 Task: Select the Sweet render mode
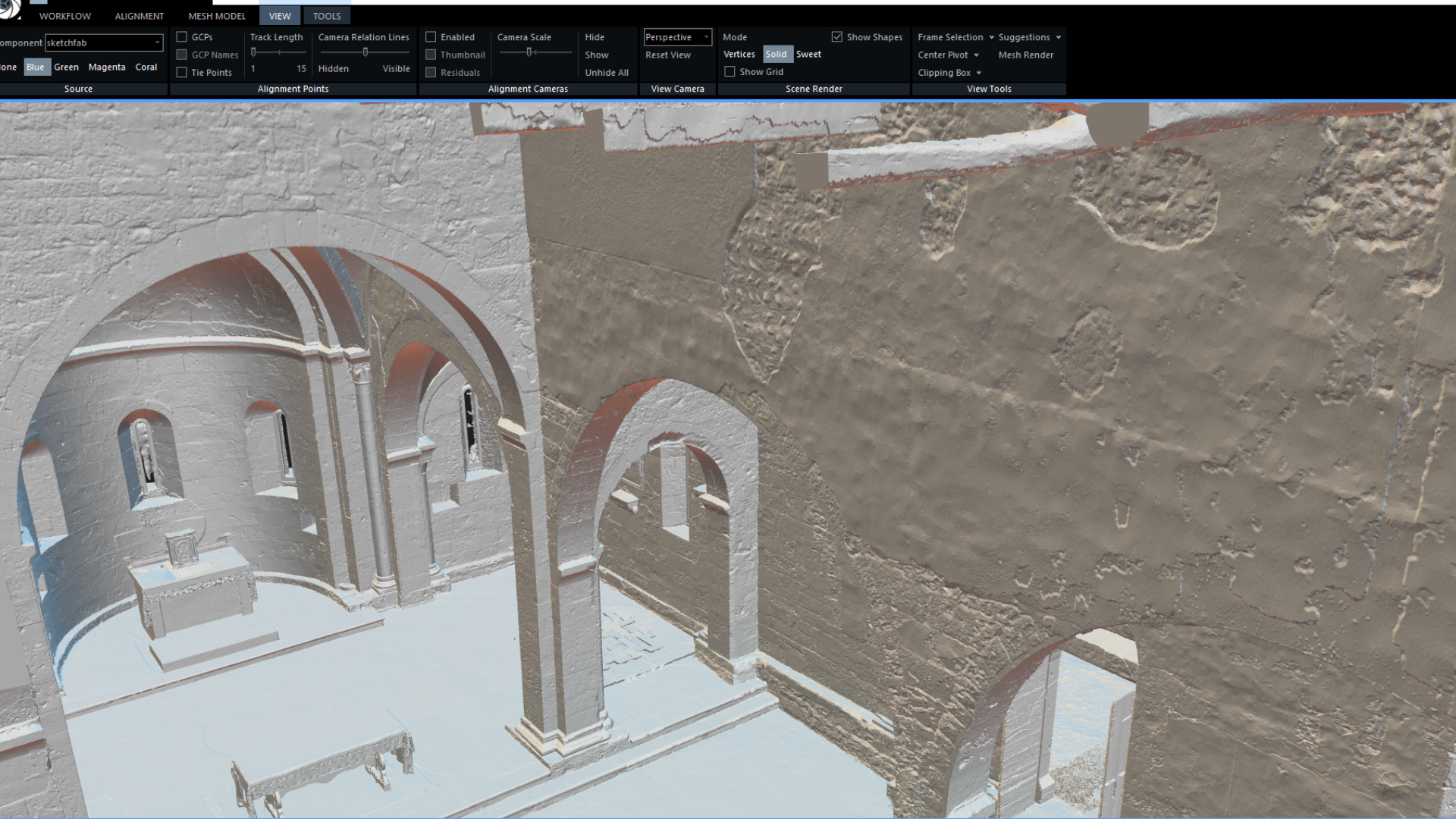tap(808, 55)
